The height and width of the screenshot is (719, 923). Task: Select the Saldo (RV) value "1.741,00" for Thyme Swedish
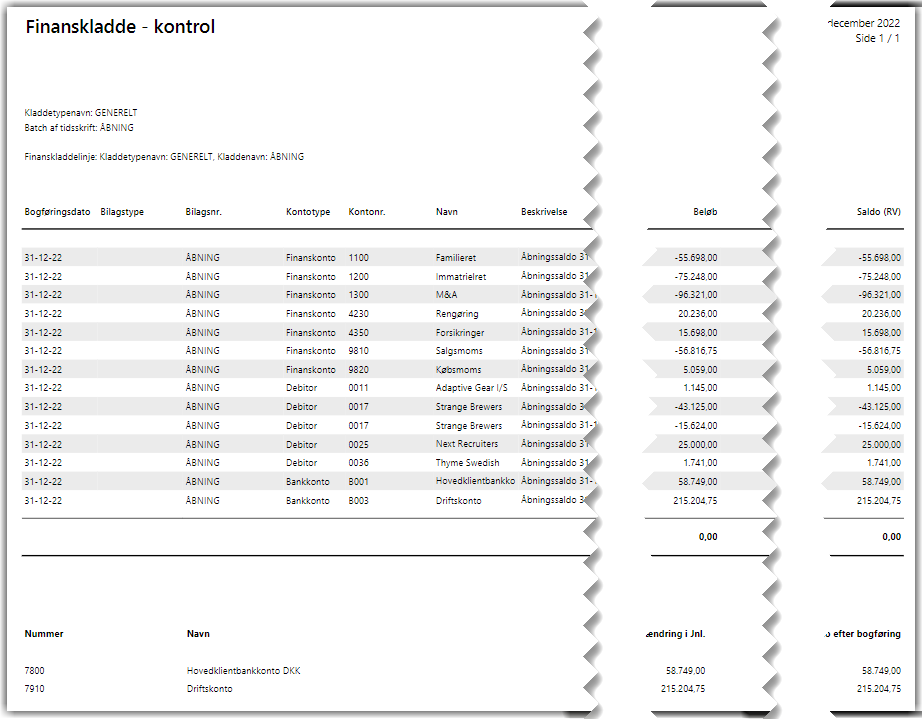pyautogui.click(x=884, y=463)
